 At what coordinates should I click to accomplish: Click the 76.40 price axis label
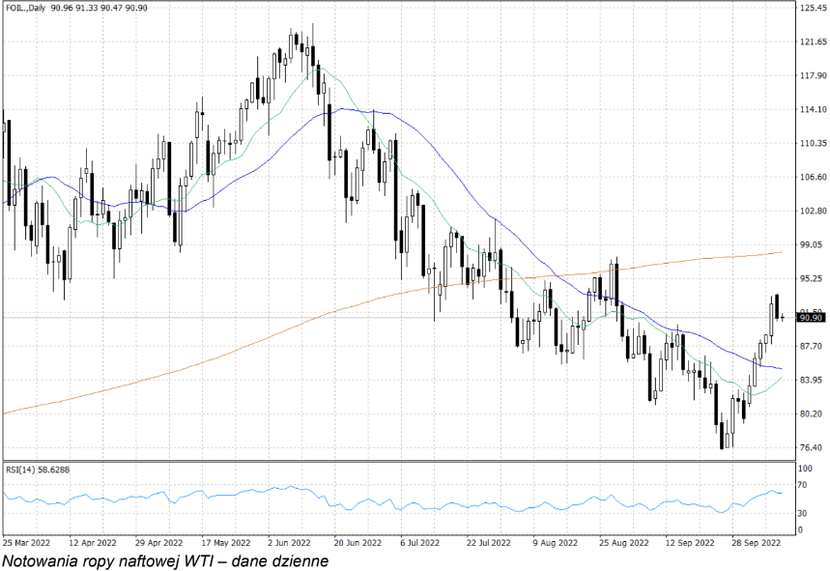tap(812, 447)
